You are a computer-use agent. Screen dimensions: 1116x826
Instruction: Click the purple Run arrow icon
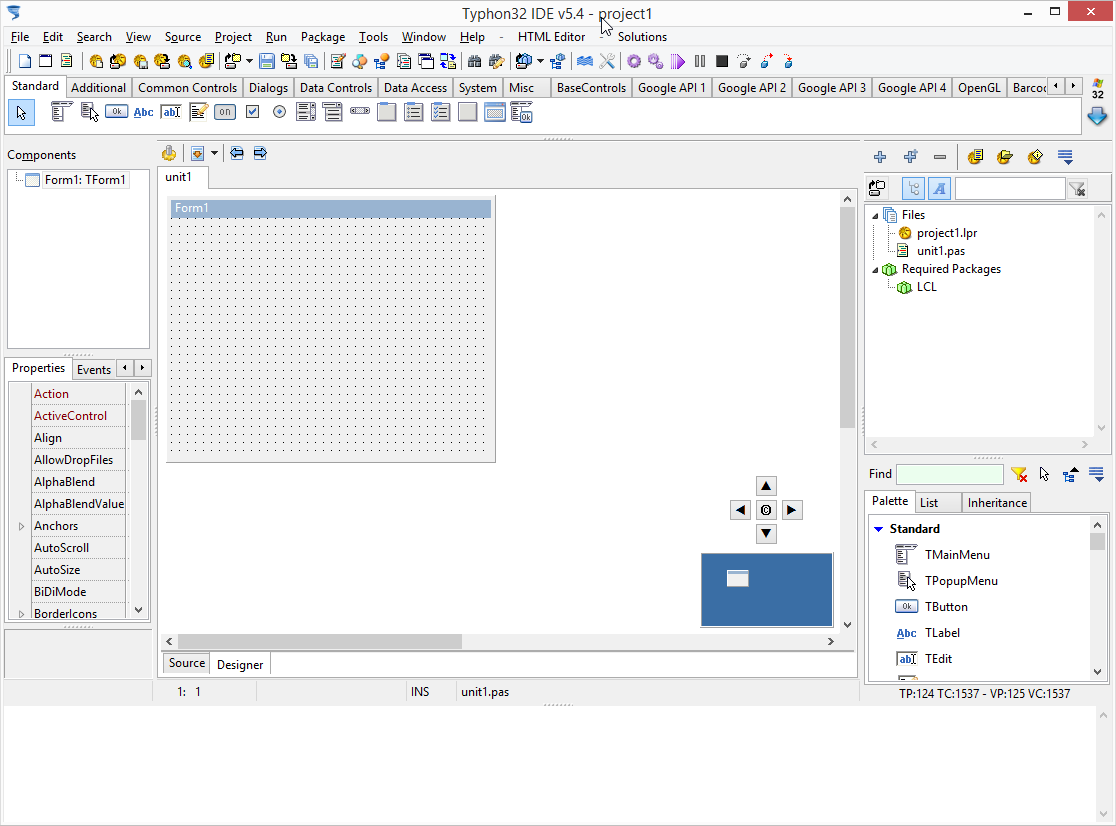click(678, 62)
